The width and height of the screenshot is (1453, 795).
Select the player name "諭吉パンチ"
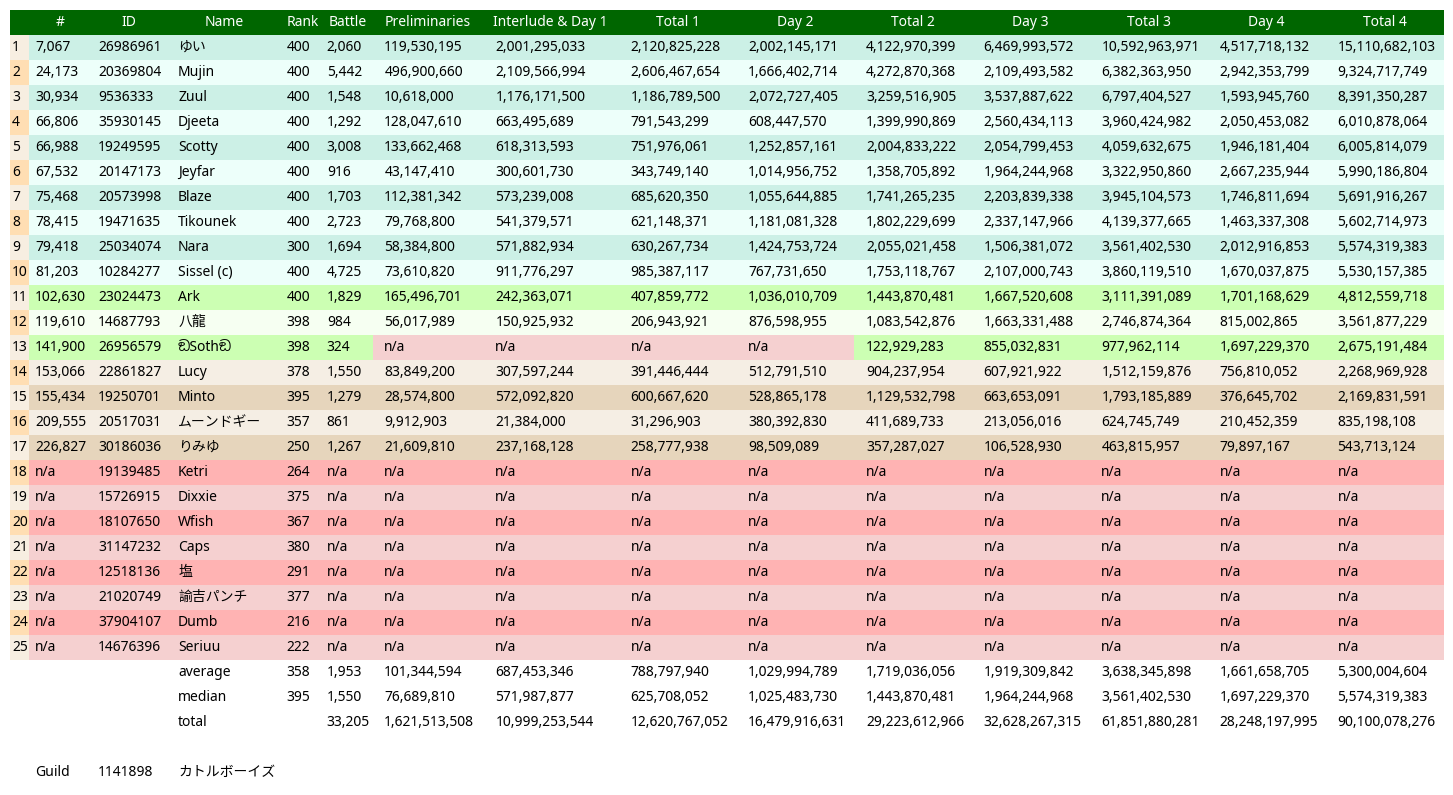pyautogui.click(x=212, y=596)
